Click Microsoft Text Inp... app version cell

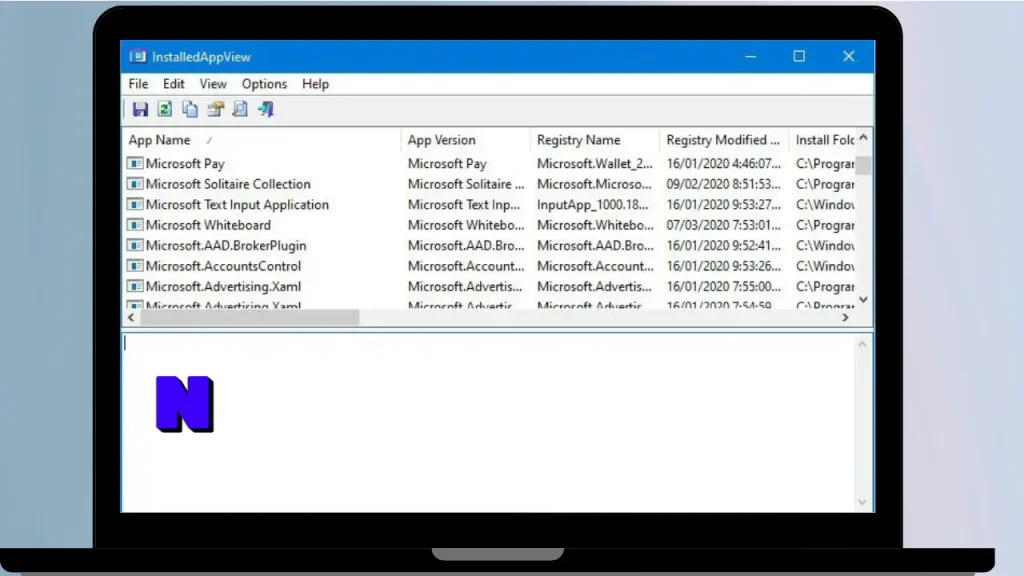pyautogui.click(x=464, y=204)
